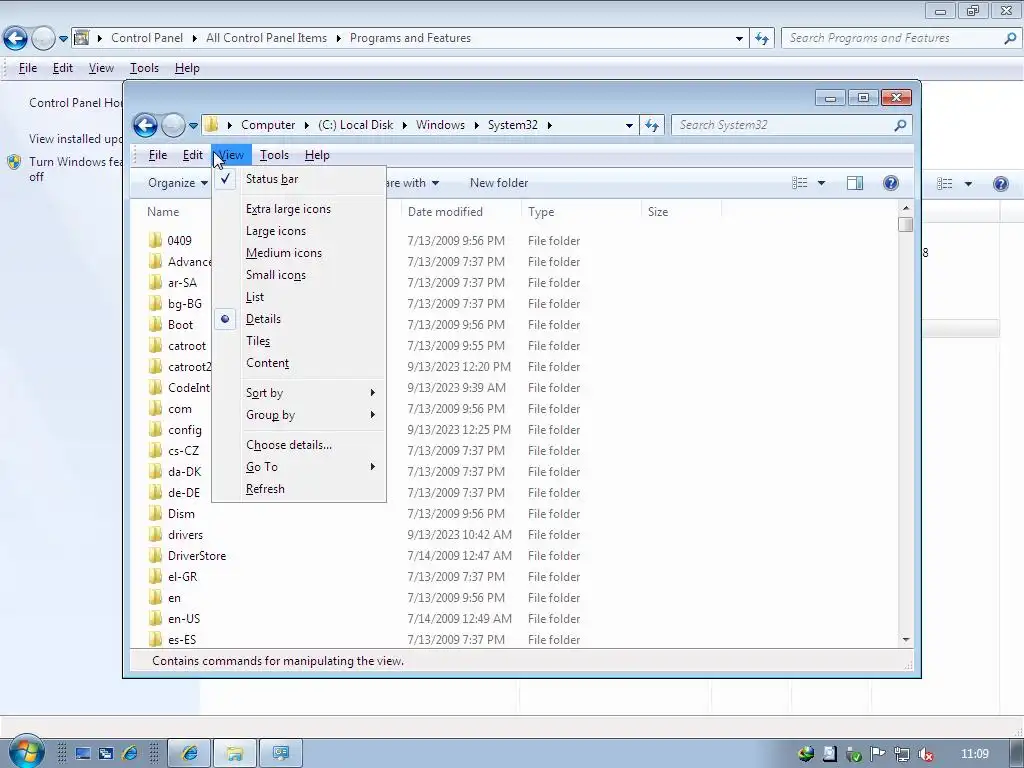Viewport: 1024px width, 768px height.
Task: Toggle the preview pane icon
Action: (x=855, y=183)
